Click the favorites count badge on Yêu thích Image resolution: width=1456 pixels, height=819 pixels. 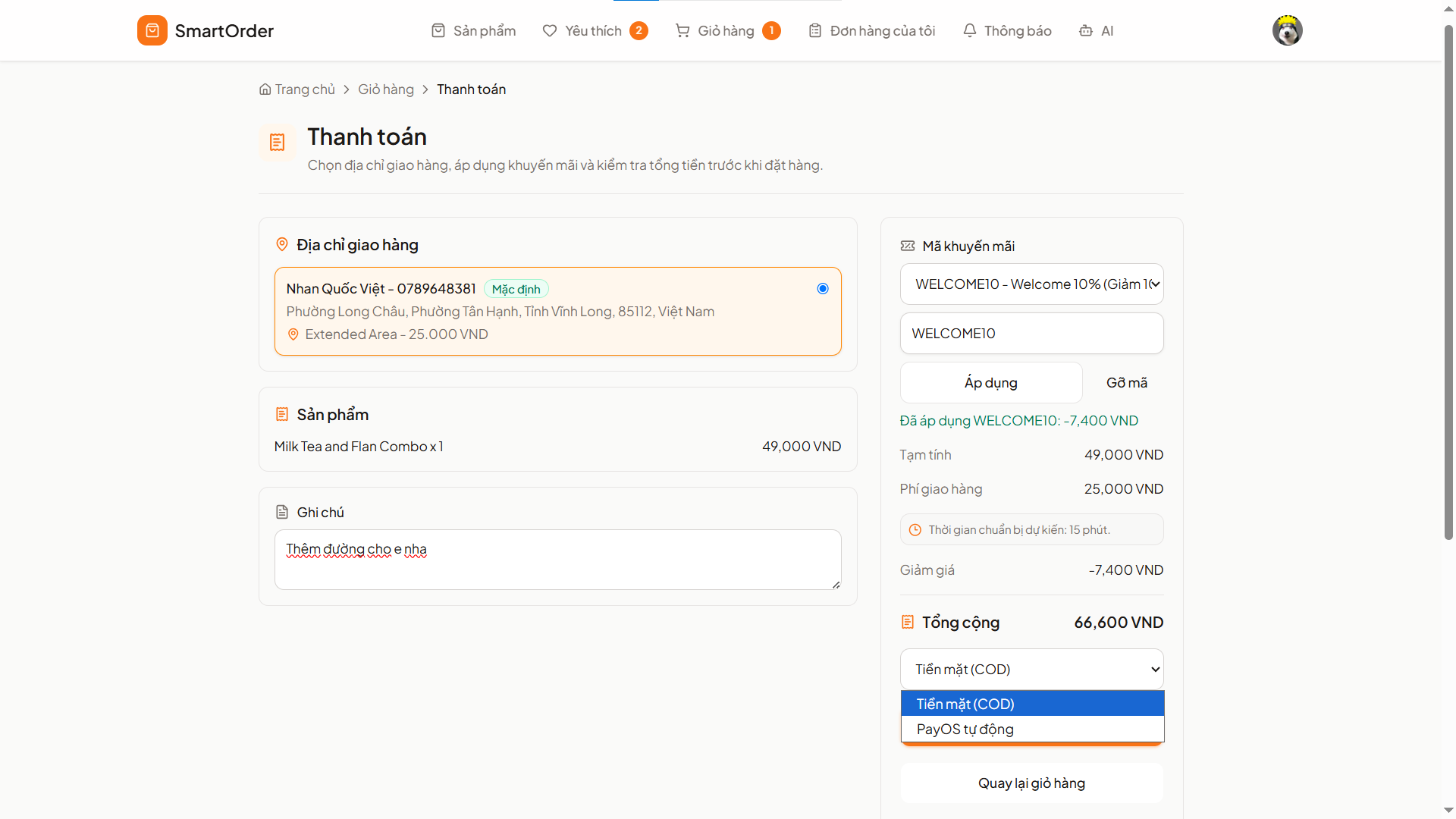point(639,30)
